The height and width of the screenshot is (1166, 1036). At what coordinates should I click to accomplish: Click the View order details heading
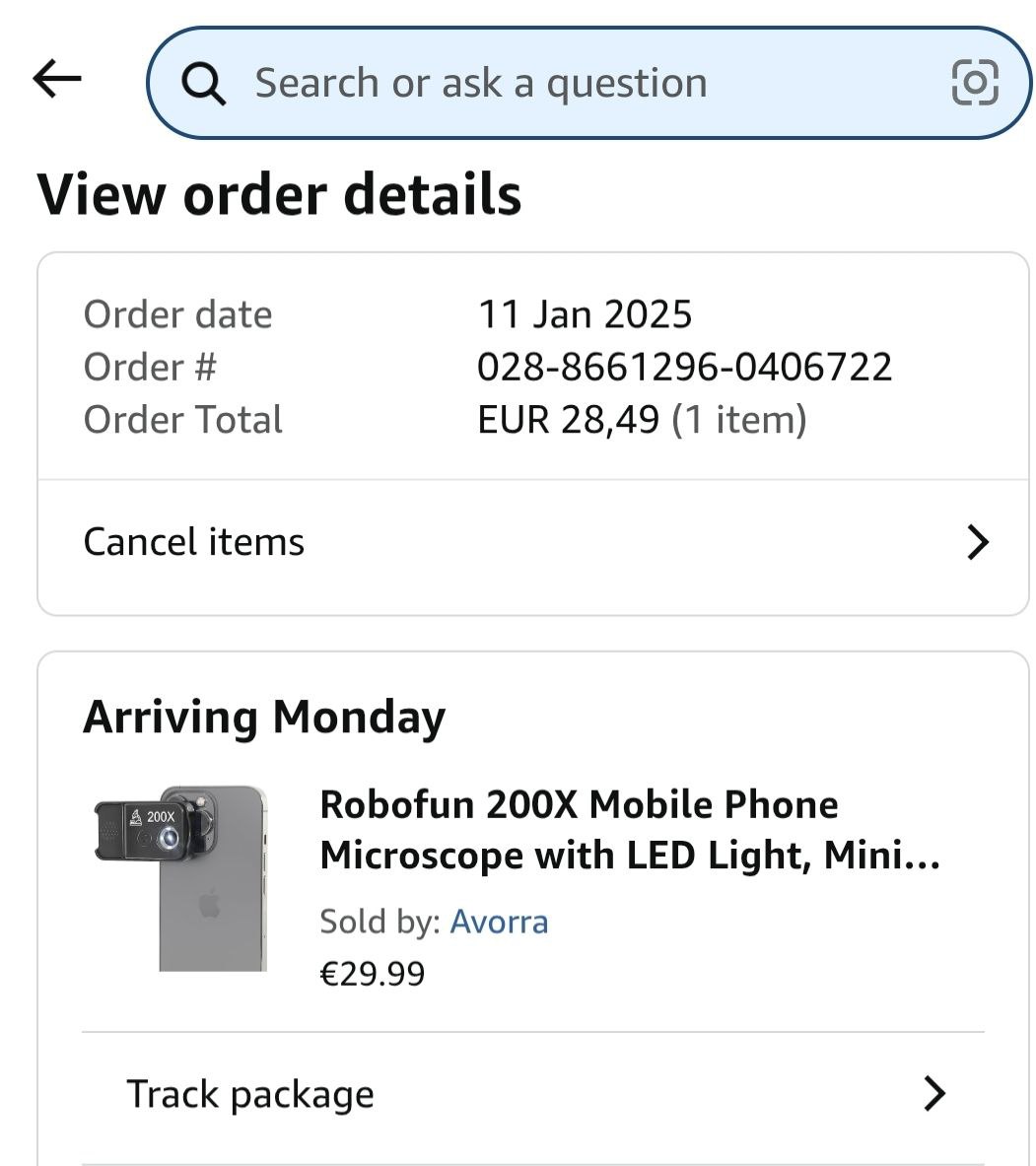pyautogui.click(x=279, y=194)
